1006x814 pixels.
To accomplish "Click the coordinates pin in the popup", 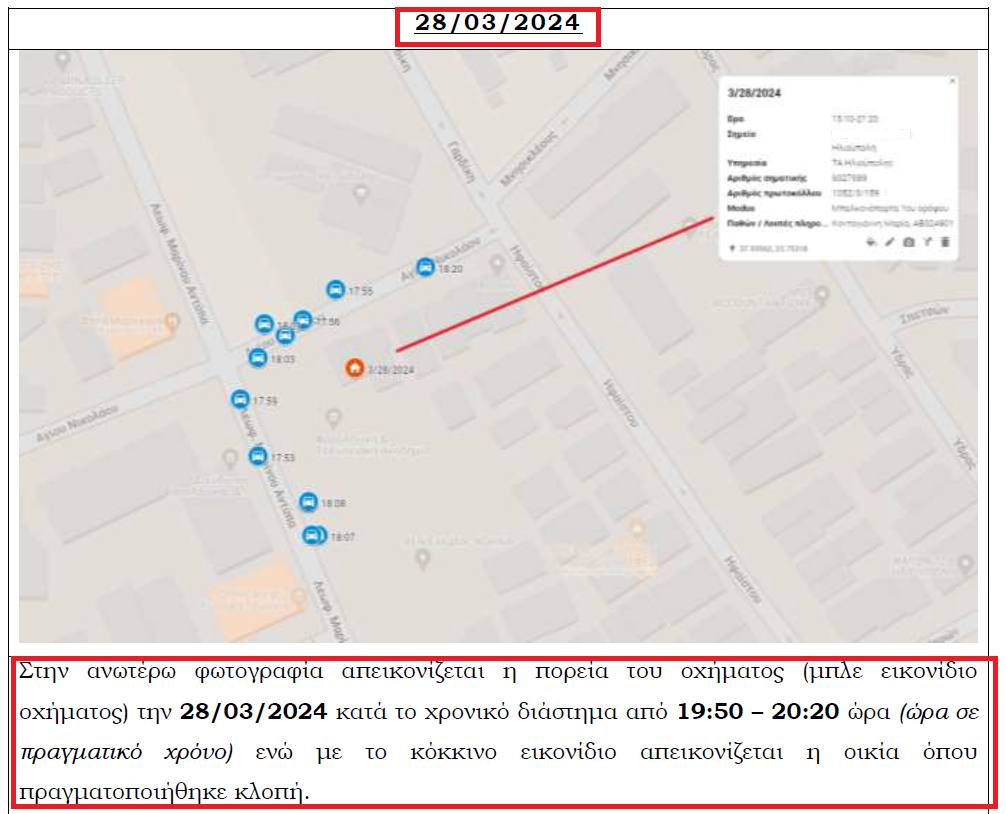I will coord(732,246).
